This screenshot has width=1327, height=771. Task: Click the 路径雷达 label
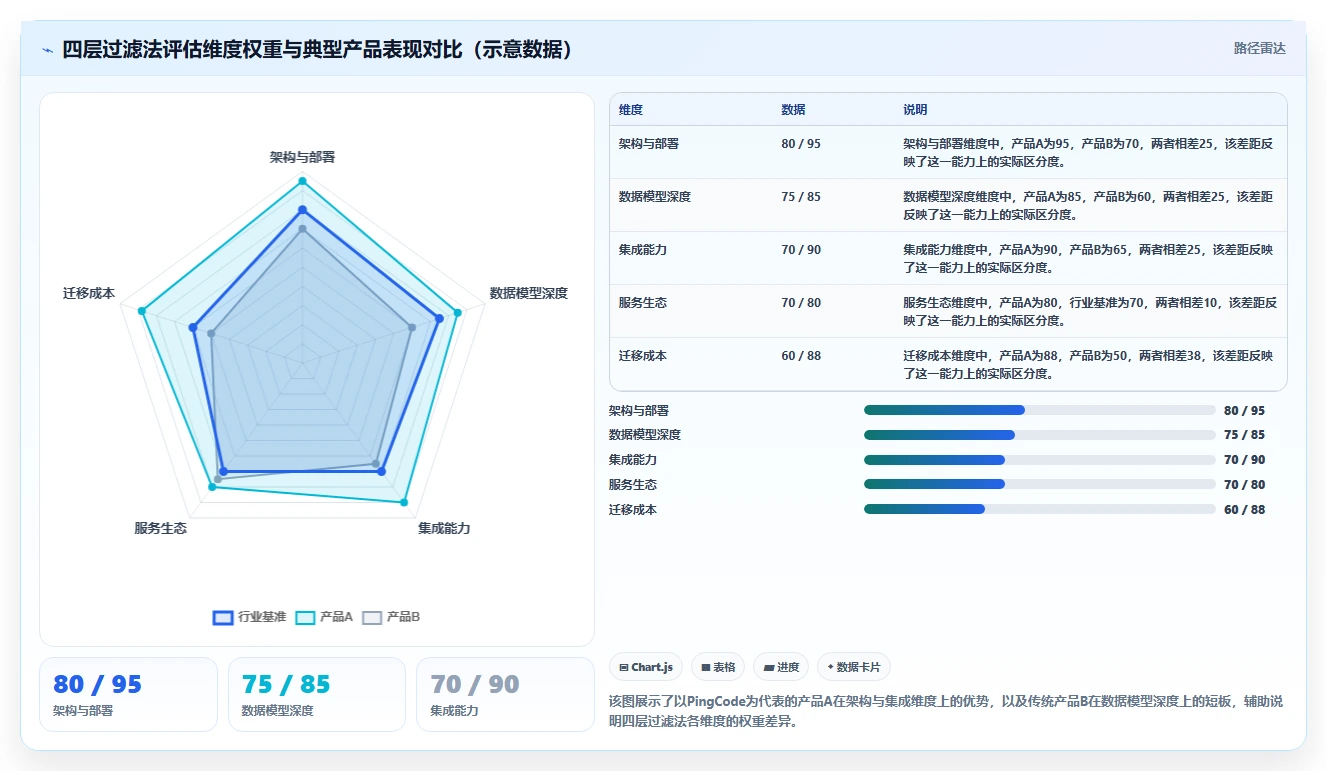pyautogui.click(x=1259, y=48)
